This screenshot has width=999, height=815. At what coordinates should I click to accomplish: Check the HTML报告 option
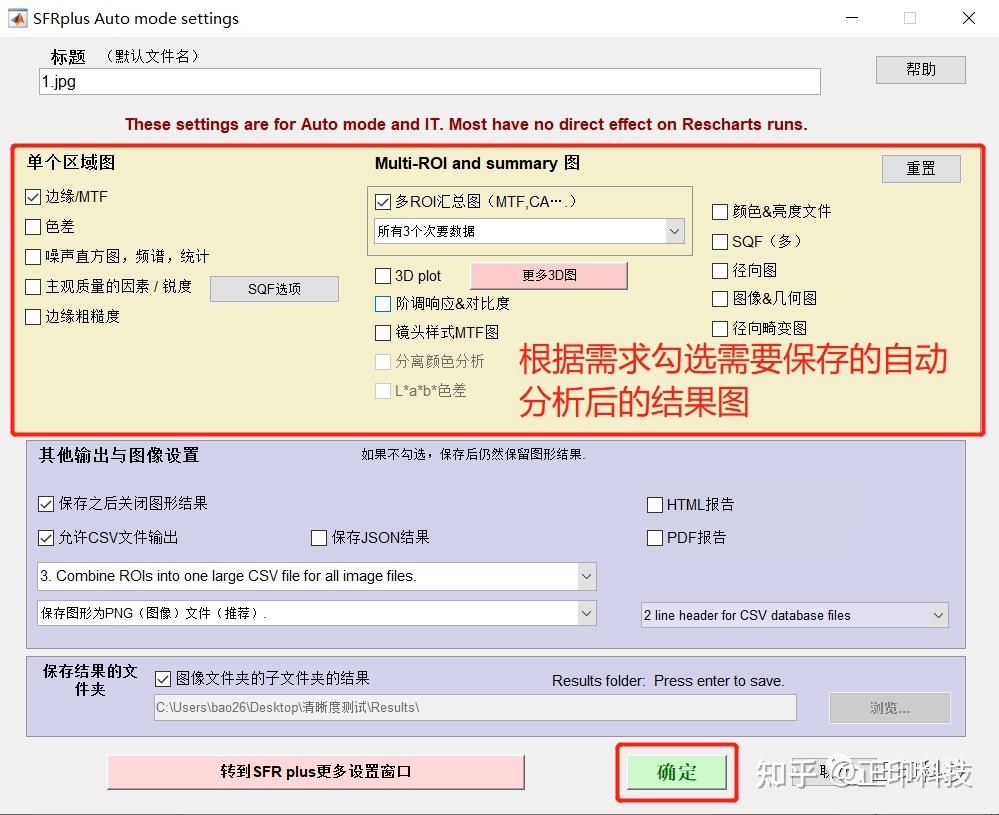[656, 505]
